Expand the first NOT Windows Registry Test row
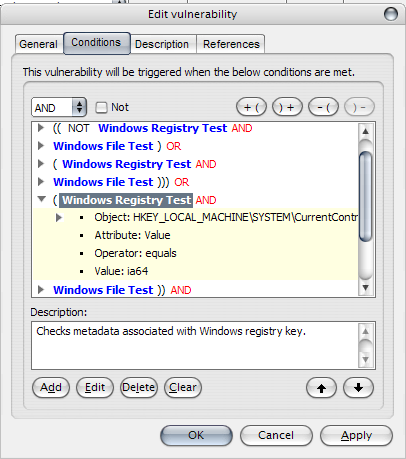The width and height of the screenshot is (406, 459). (x=41, y=128)
